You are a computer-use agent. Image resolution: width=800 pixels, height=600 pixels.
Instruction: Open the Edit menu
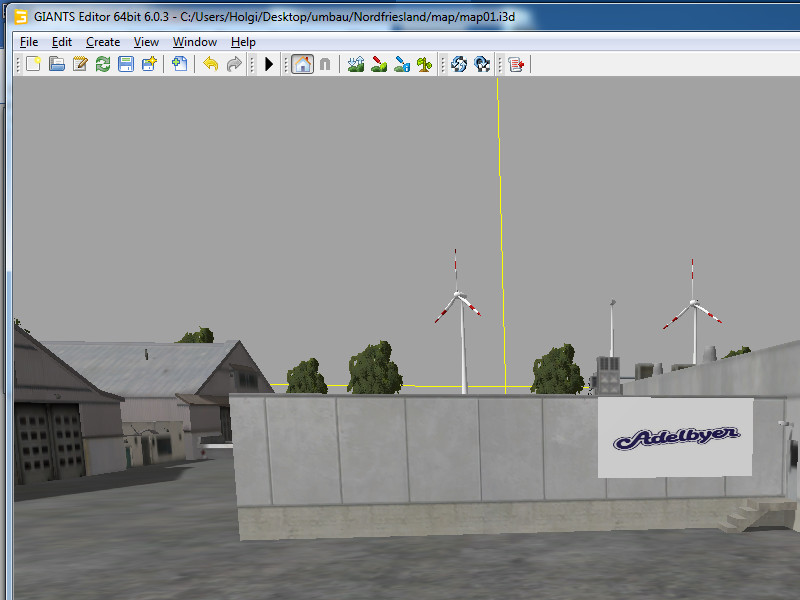pos(62,42)
